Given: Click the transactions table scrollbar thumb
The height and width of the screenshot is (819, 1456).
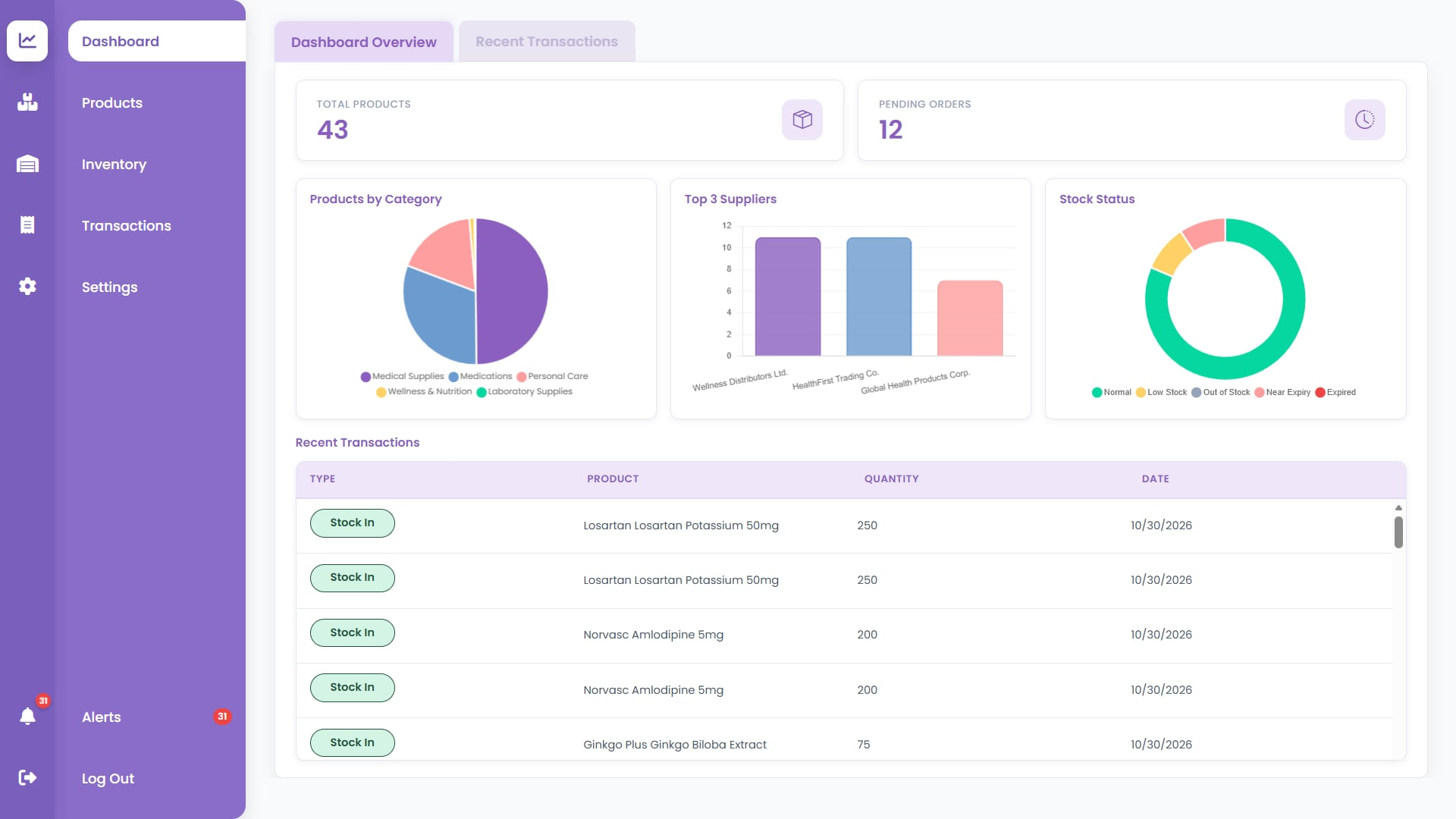Looking at the screenshot, I should [x=1398, y=532].
